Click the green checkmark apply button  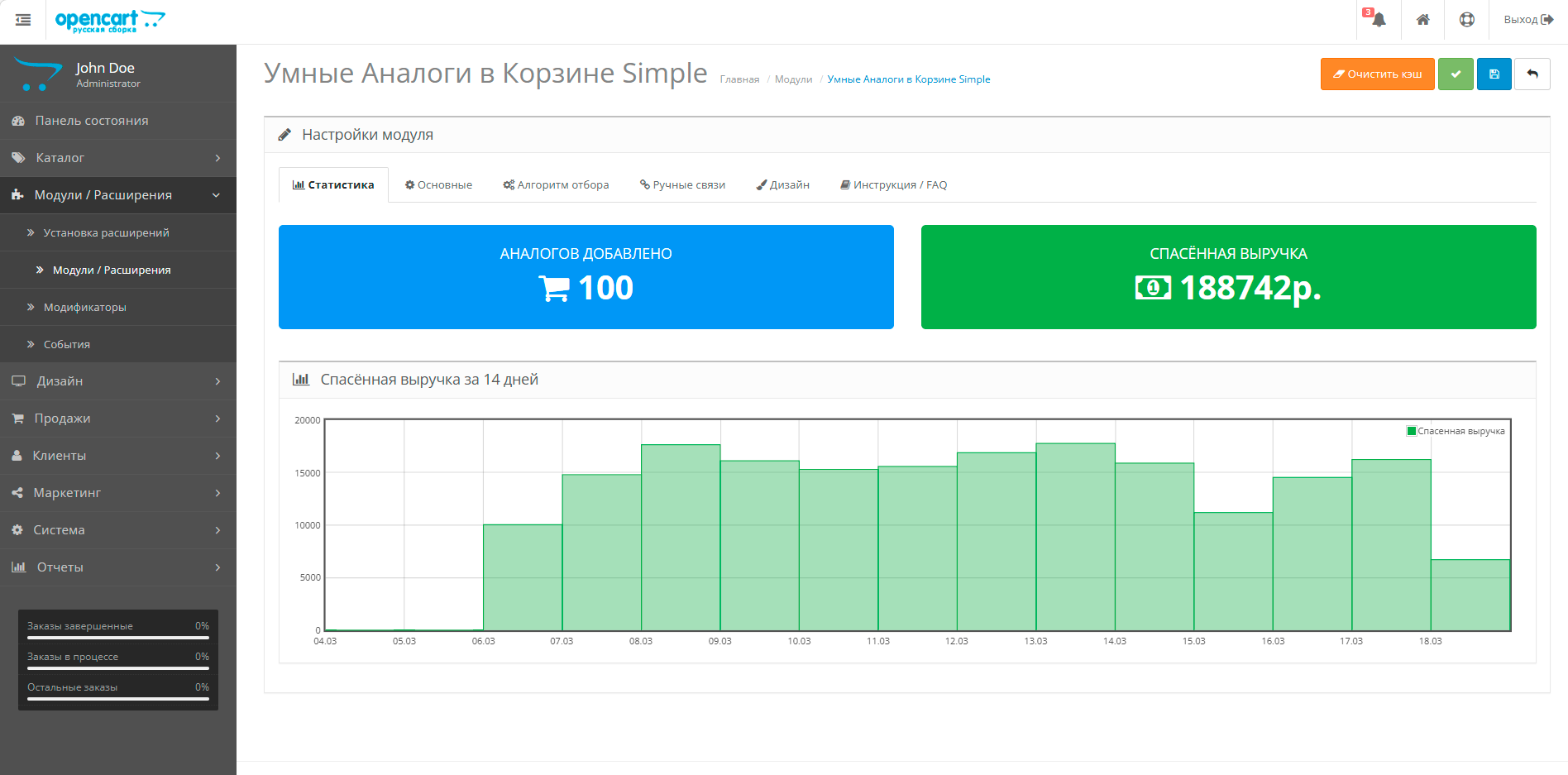(1456, 74)
